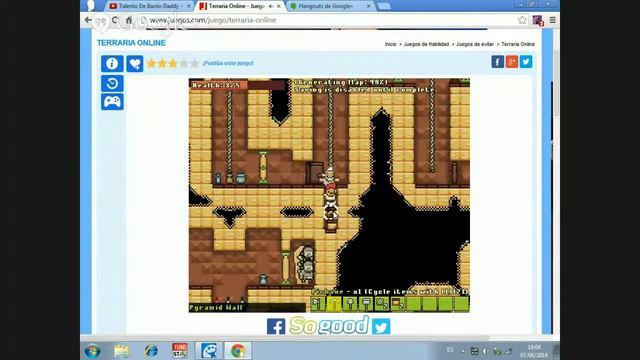Open gamepad controls icon
The width and height of the screenshot is (640, 360).
click(x=112, y=102)
